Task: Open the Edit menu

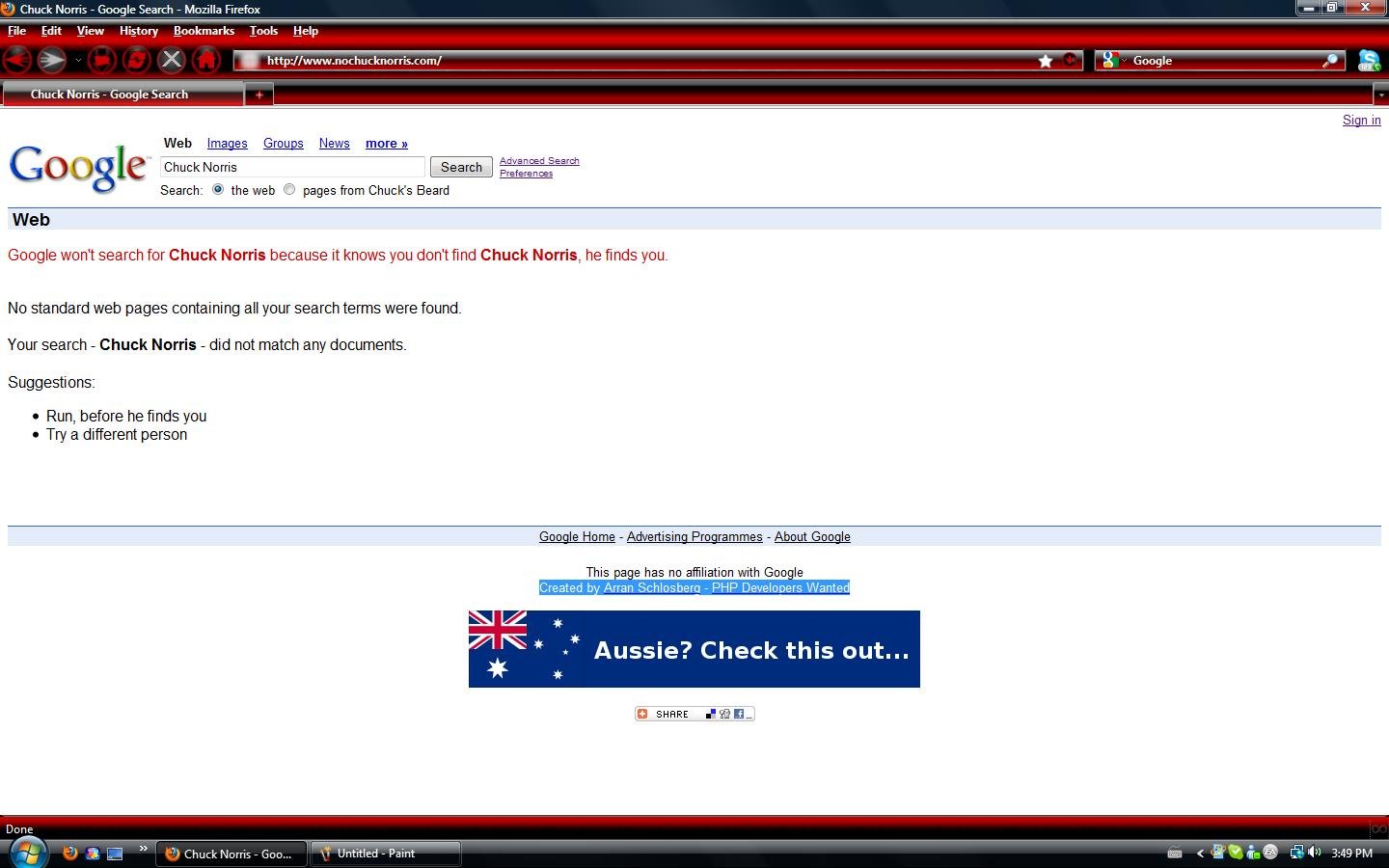Action: point(51,31)
